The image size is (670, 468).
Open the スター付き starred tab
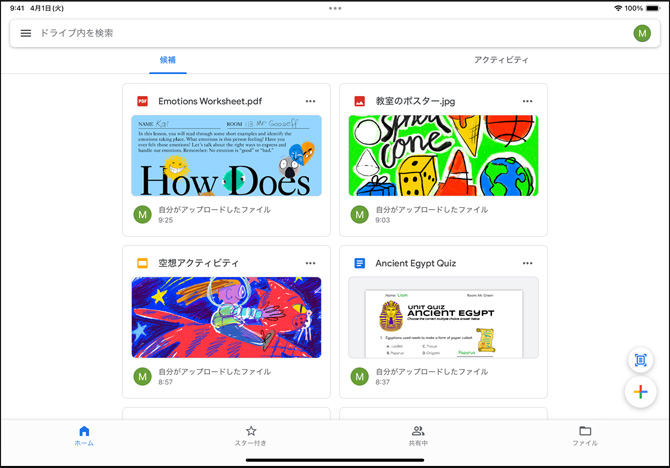click(251, 436)
